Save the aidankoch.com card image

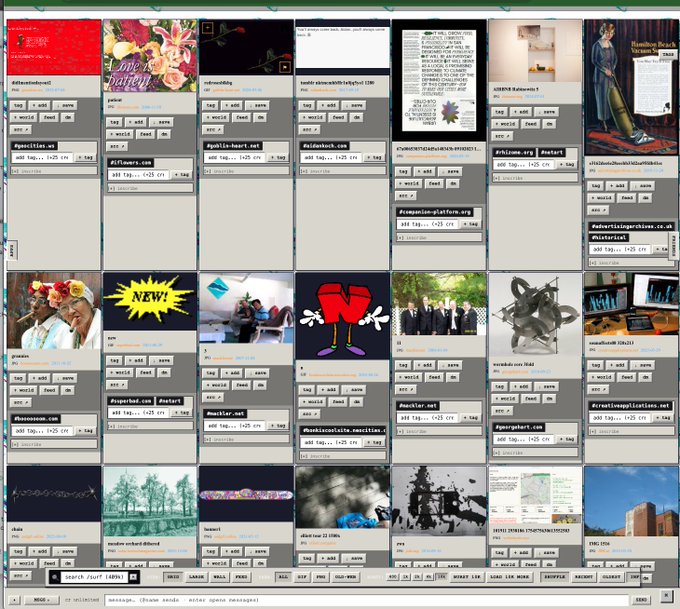click(x=354, y=105)
